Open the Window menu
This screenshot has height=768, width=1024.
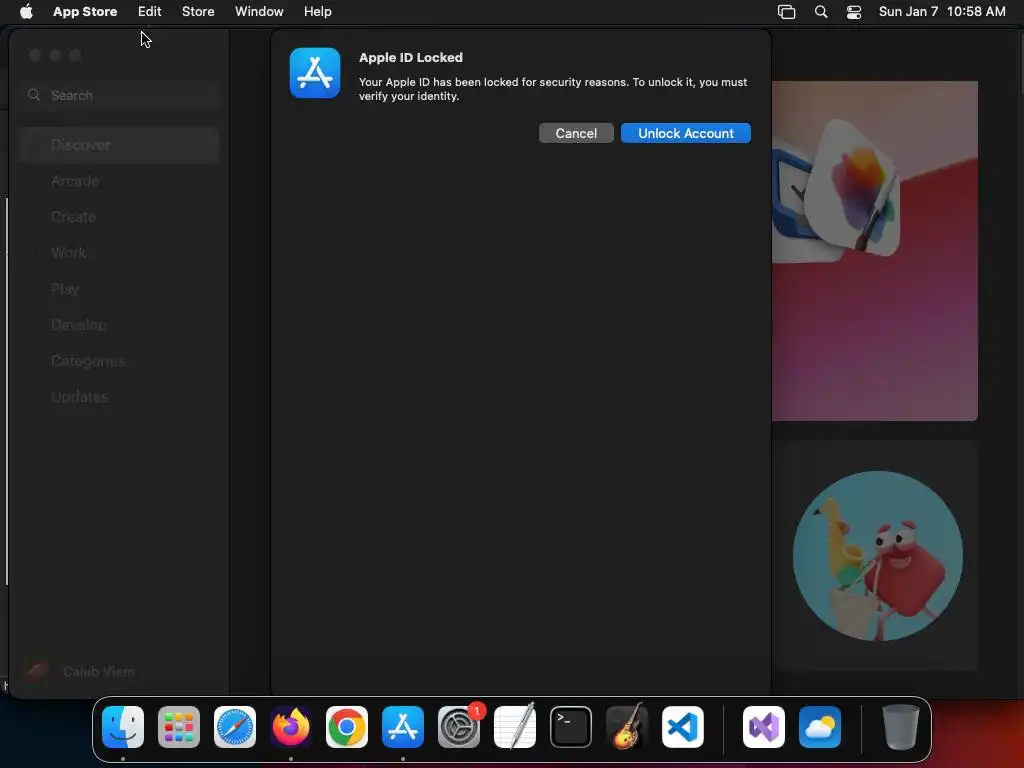point(259,11)
